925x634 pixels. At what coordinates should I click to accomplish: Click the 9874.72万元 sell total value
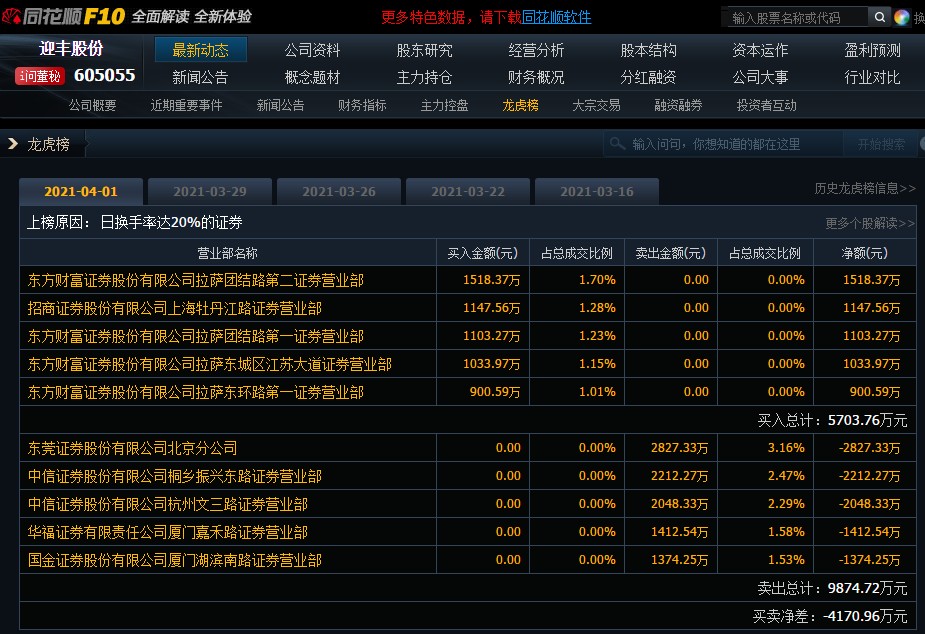point(867,588)
